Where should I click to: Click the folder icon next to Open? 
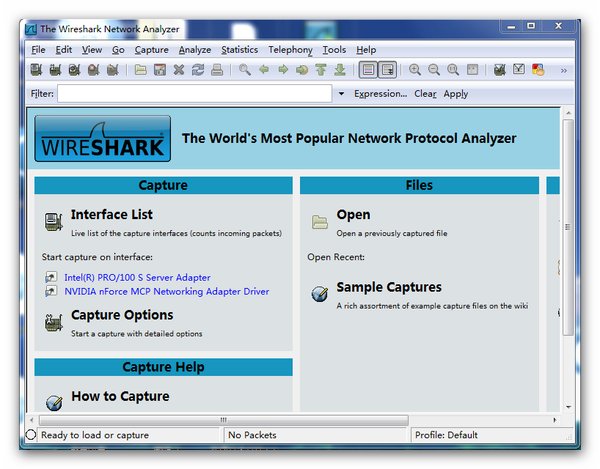(320, 222)
